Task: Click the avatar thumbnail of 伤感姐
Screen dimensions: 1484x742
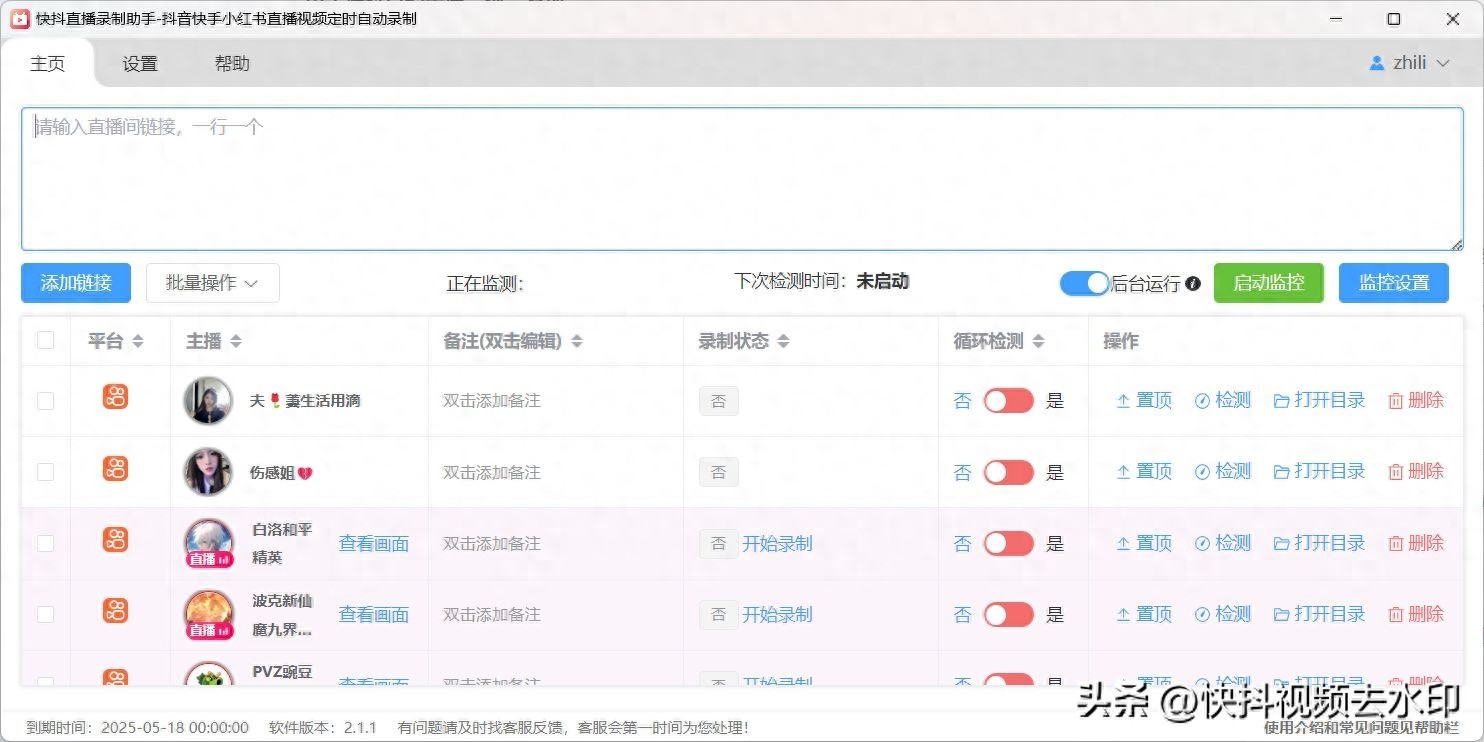Action: [208, 472]
